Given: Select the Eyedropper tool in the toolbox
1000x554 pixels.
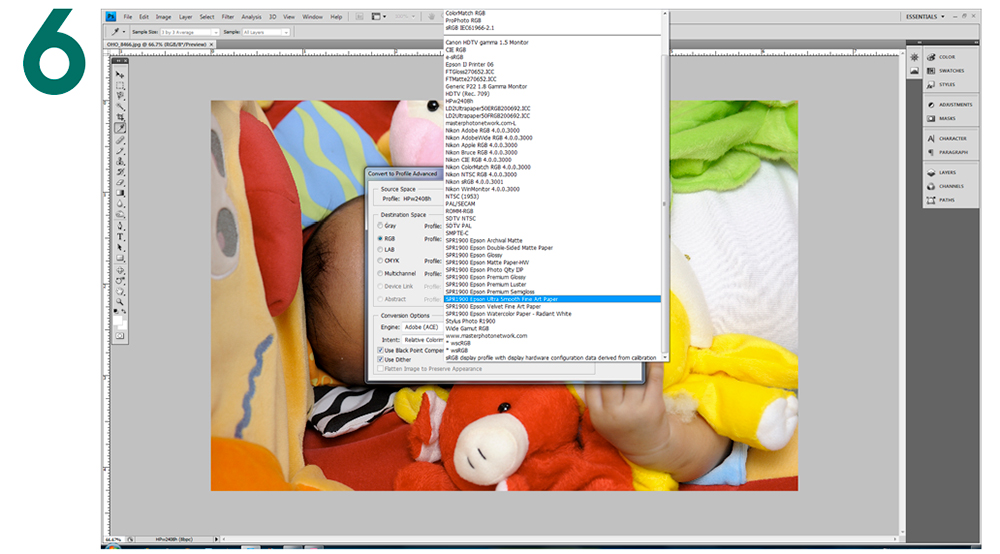Looking at the screenshot, I should (x=120, y=128).
